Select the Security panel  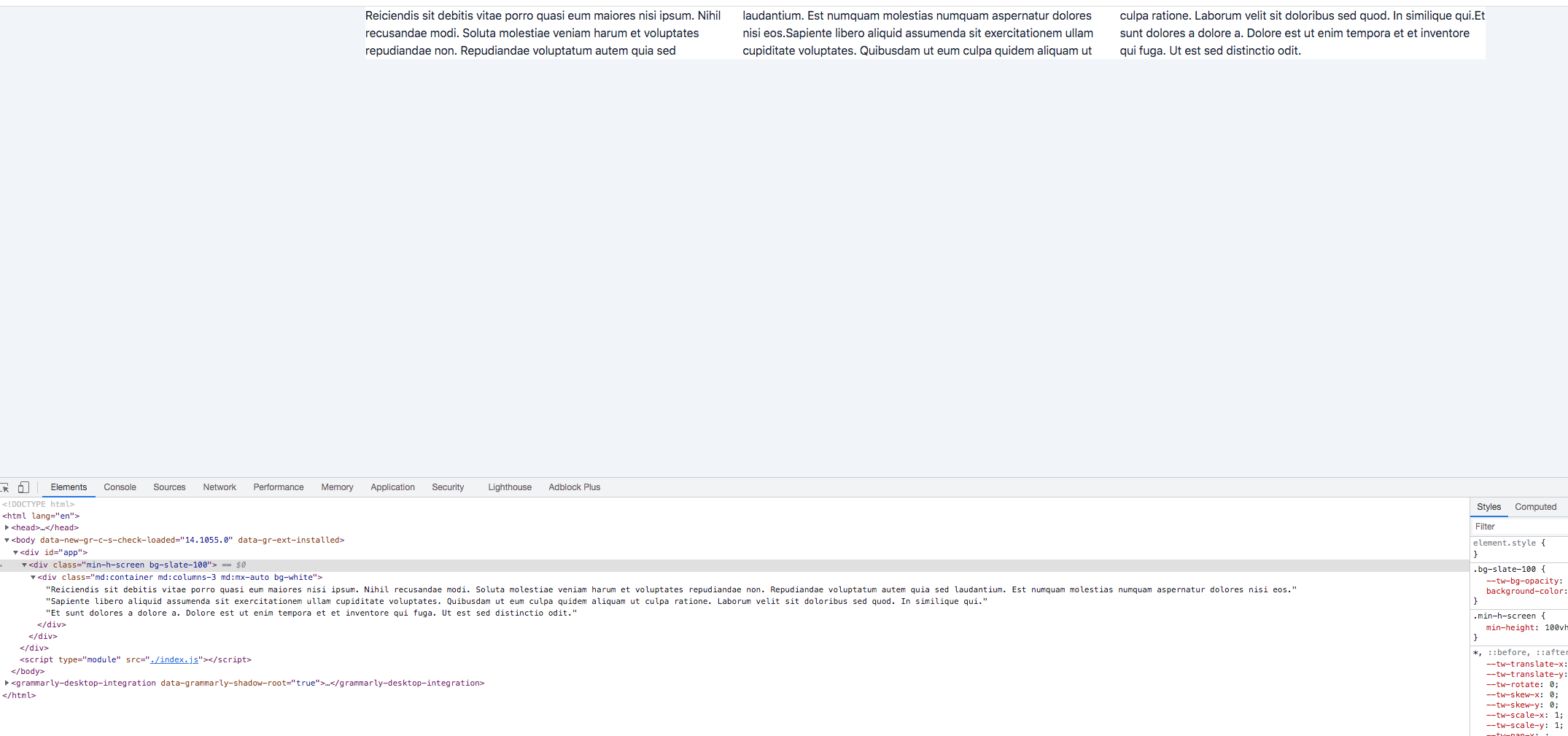coord(446,487)
